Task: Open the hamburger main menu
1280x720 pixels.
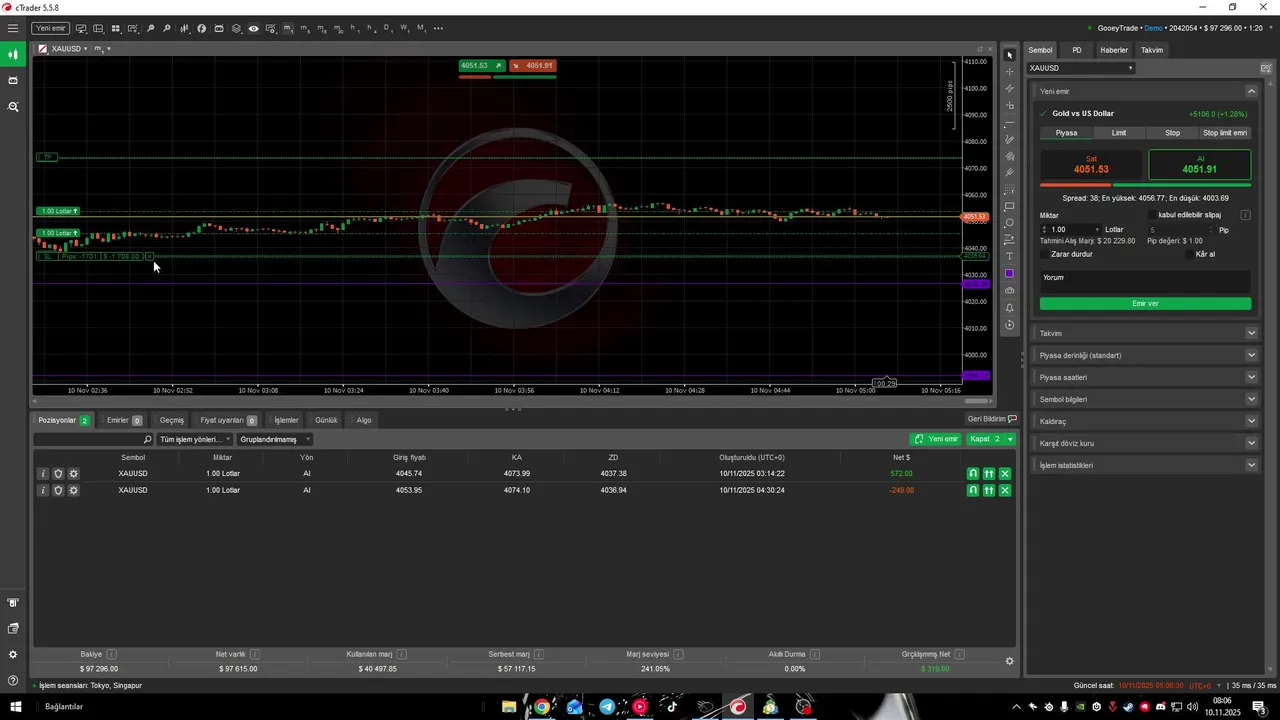Action: pyautogui.click(x=13, y=28)
